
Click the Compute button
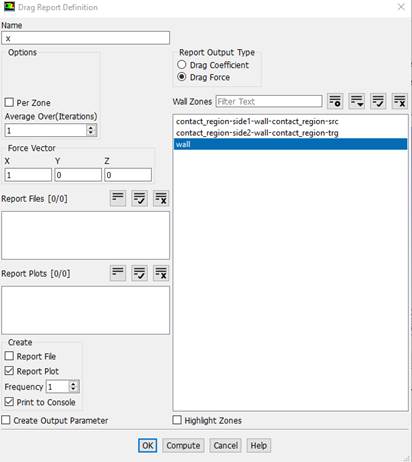click(183, 446)
